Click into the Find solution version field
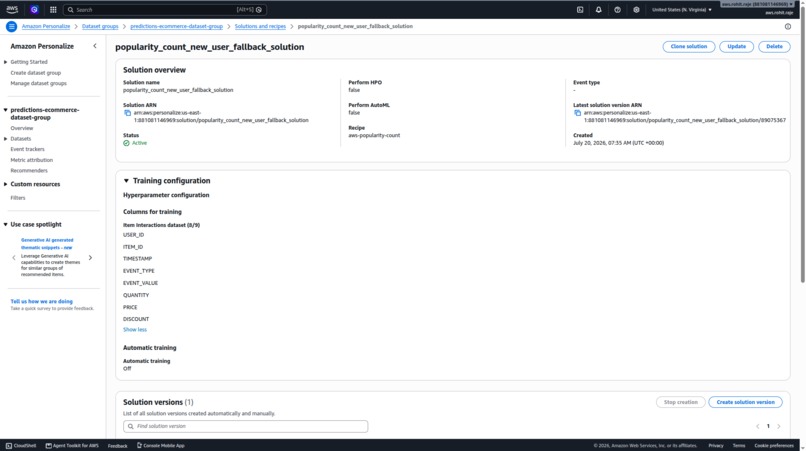 point(246,426)
